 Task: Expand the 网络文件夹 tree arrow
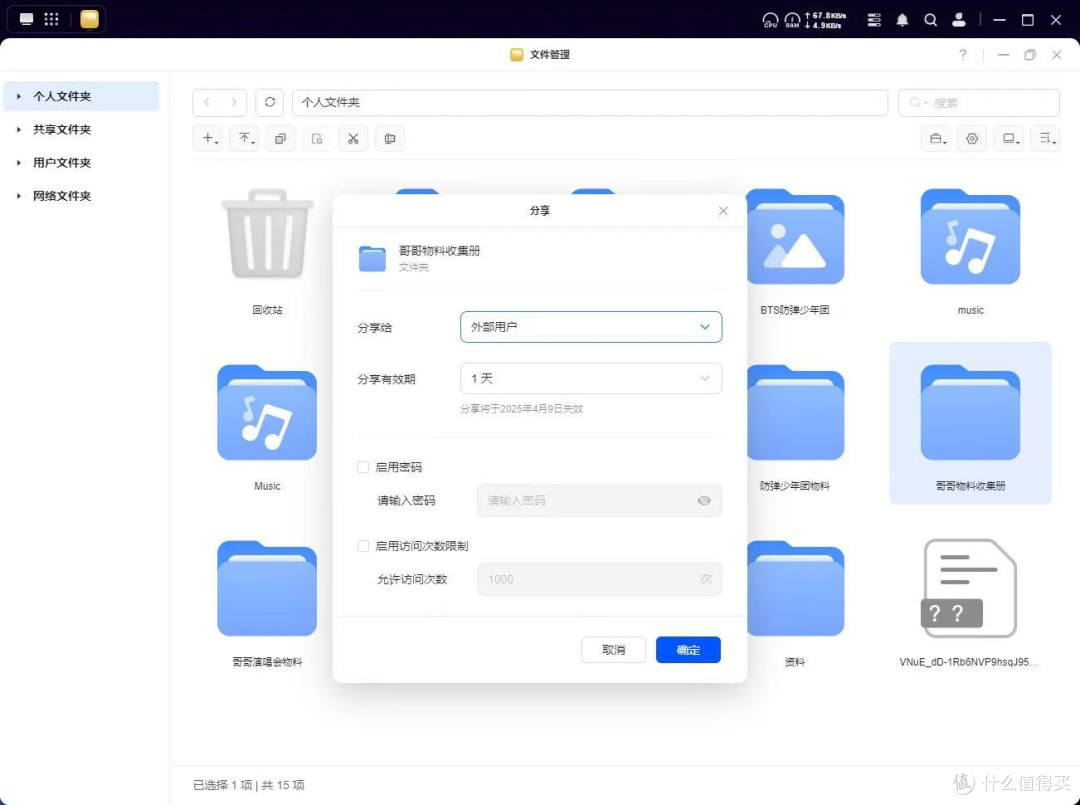(x=19, y=196)
